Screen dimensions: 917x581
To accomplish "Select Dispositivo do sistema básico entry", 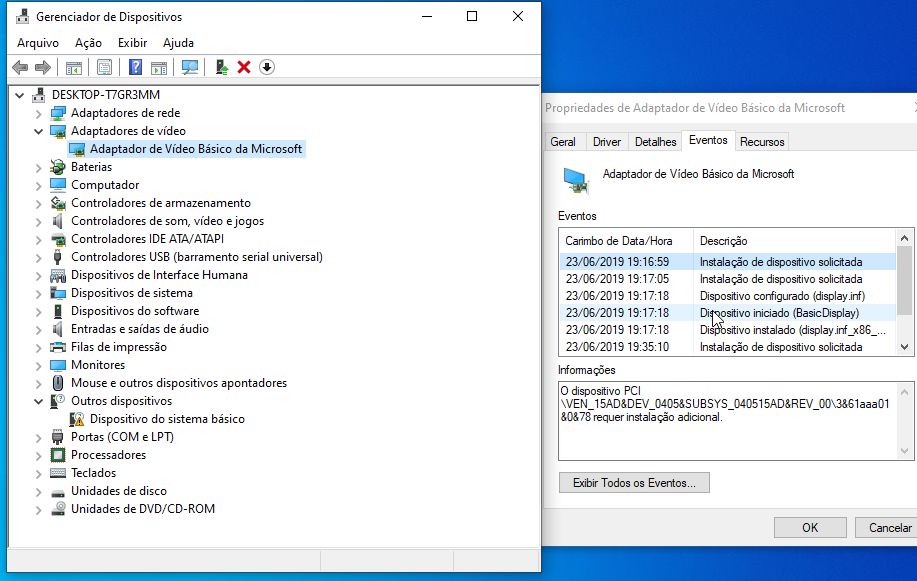I will (167, 419).
